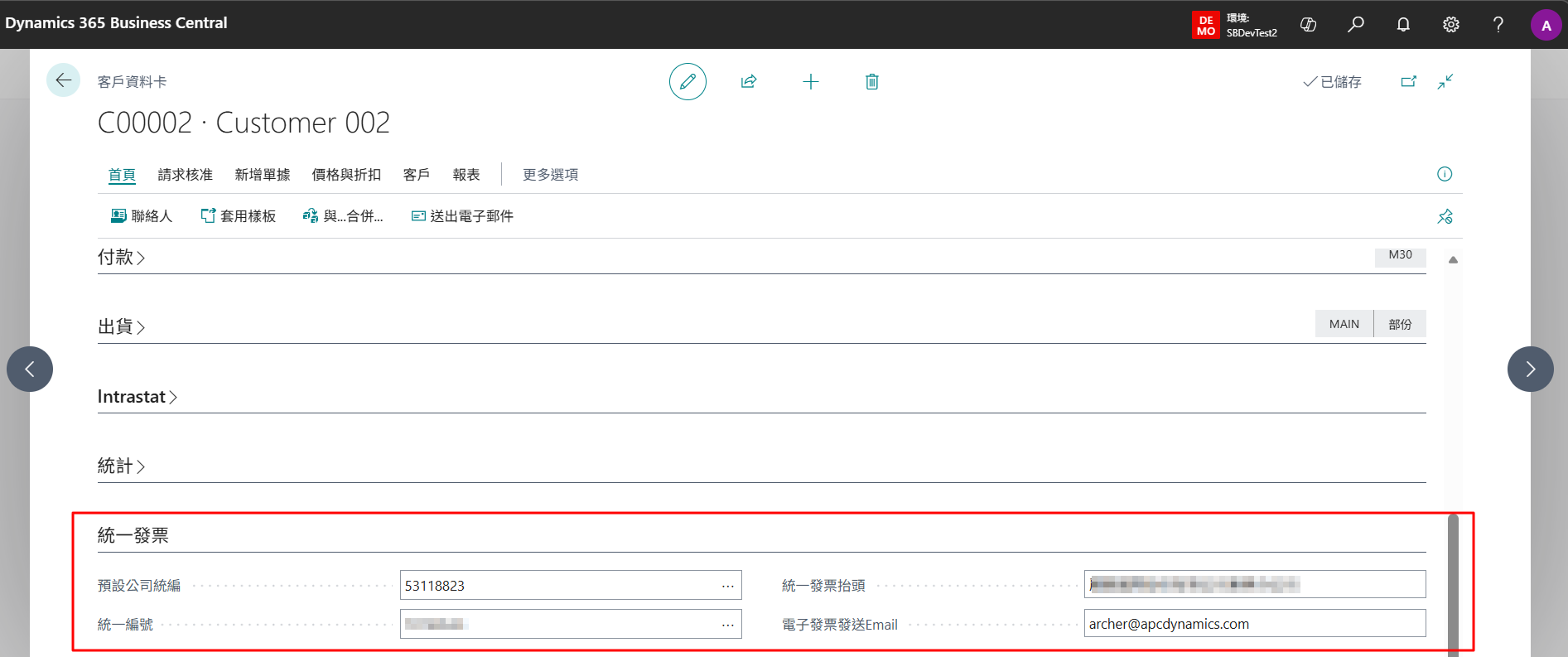Screen dimensions: 1568x657
Task: Delete the customer with trash icon
Action: pyautogui.click(x=872, y=81)
